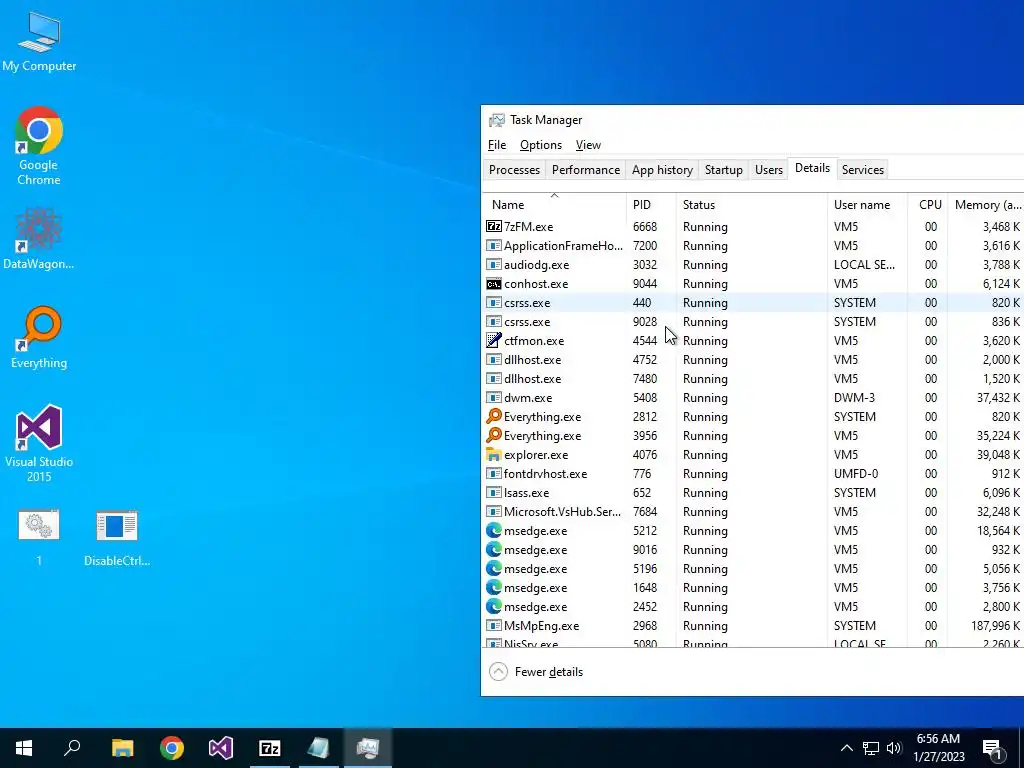1024x768 pixels.
Task: Select csrss.exe with PID 440
Action: point(754,302)
